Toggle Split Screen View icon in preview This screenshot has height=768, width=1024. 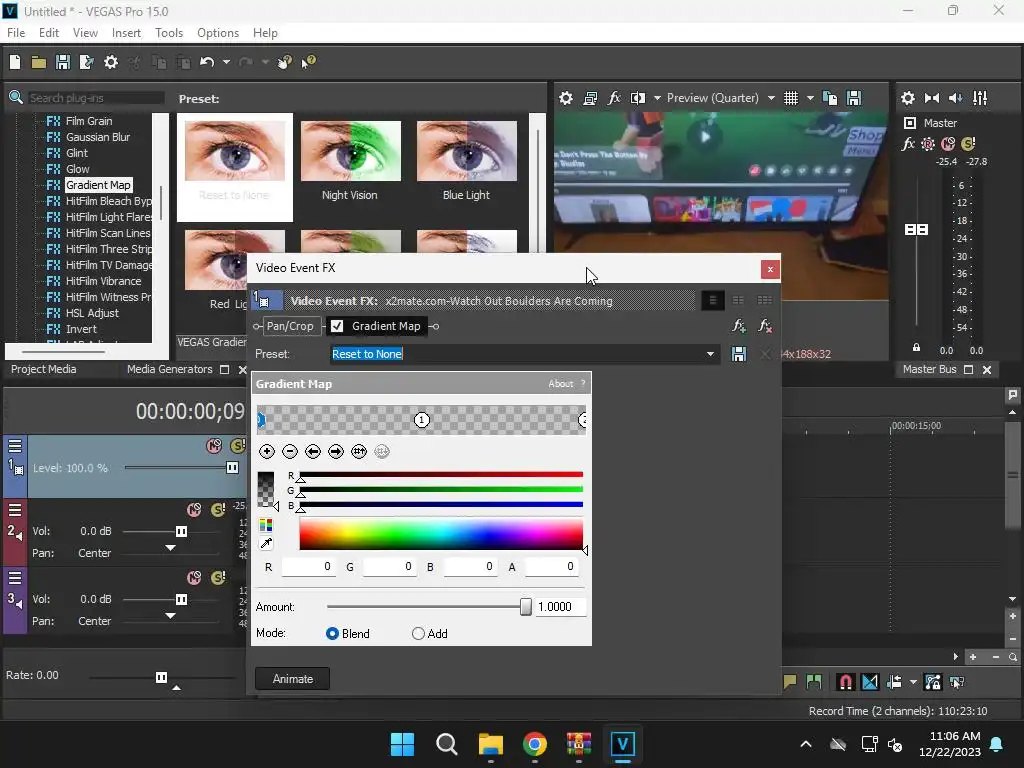[x=637, y=98]
